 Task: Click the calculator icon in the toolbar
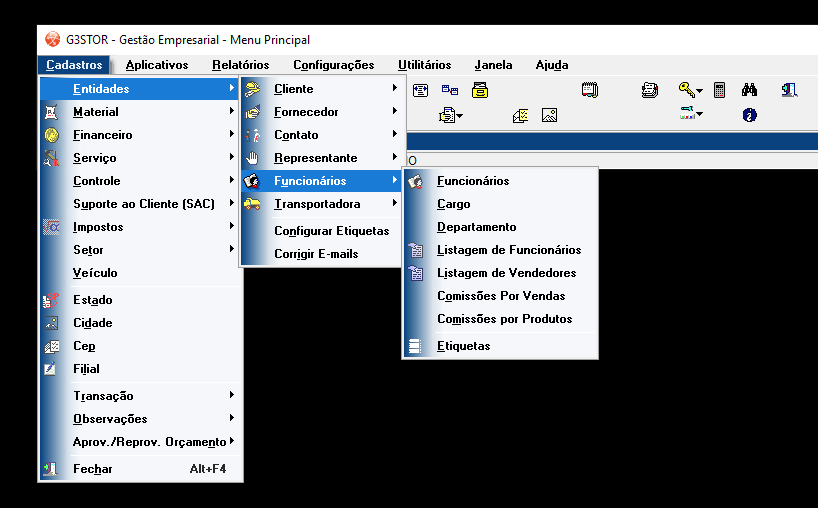click(720, 90)
